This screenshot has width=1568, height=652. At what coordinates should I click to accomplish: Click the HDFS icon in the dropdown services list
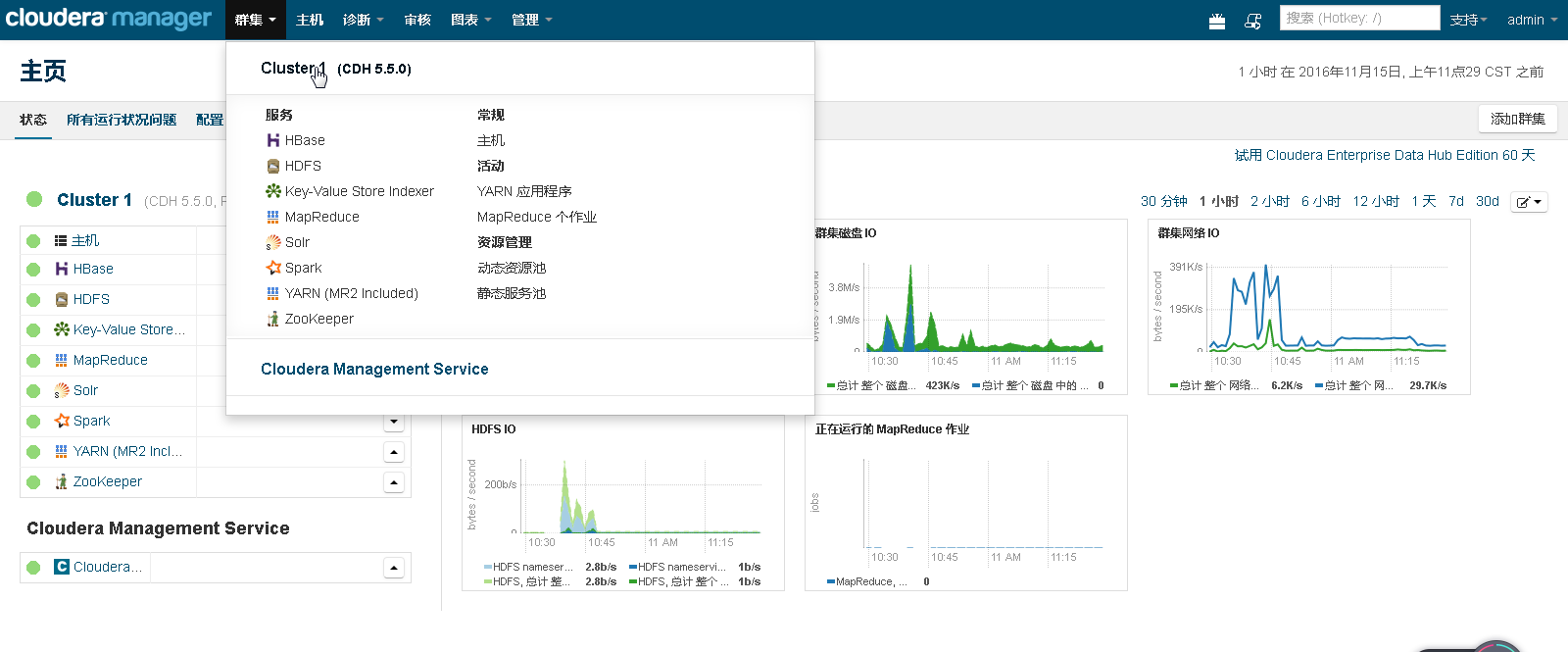point(273,166)
